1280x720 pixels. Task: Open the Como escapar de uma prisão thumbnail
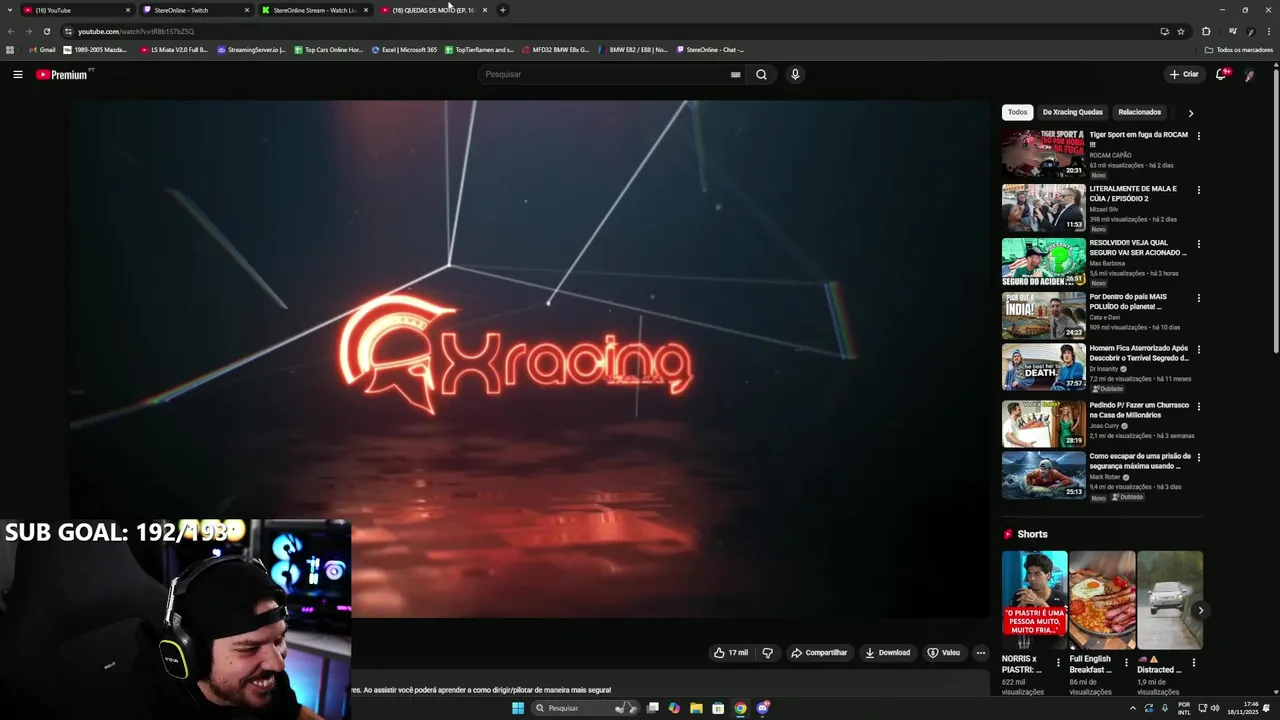(x=1043, y=475)
